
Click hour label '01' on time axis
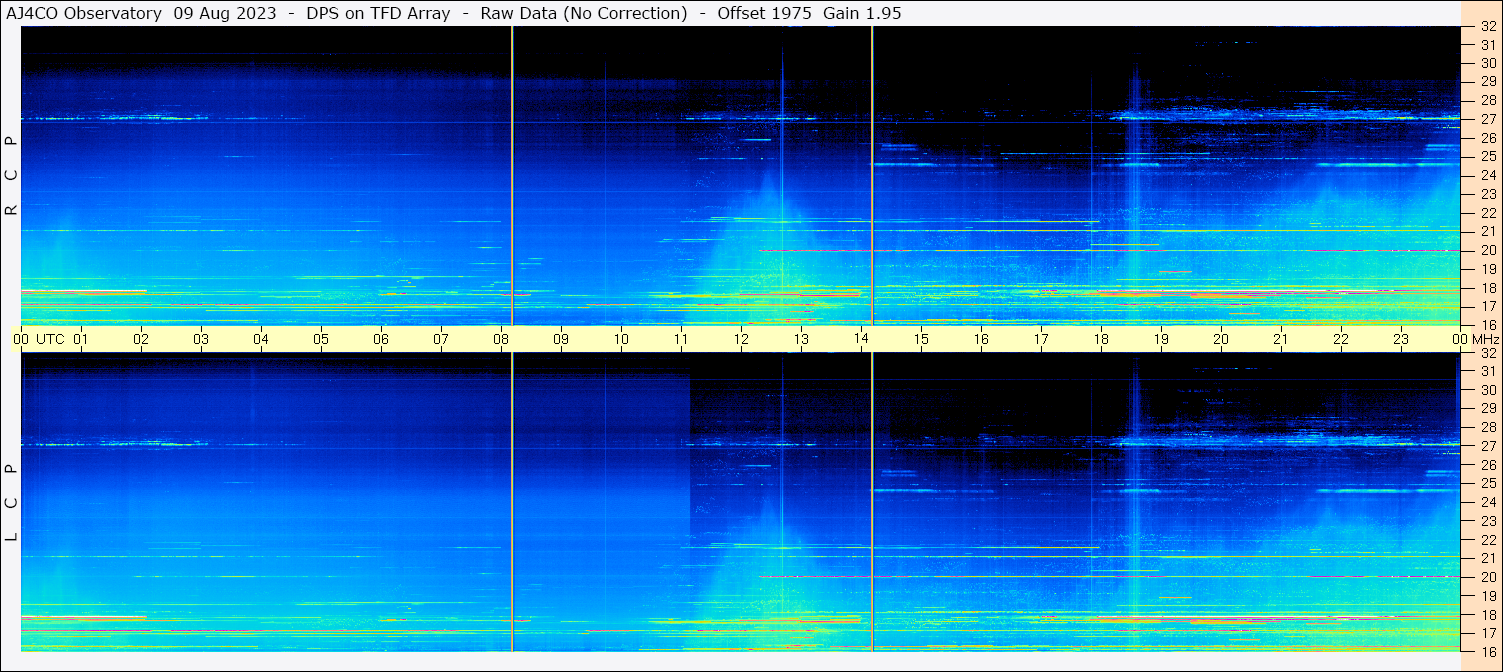pos(81,339)
